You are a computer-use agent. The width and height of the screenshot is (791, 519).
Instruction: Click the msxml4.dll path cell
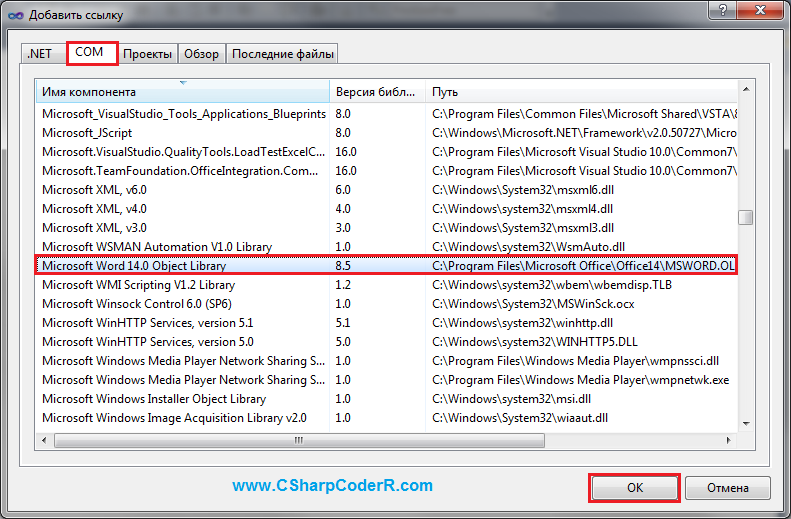[522, 209]
